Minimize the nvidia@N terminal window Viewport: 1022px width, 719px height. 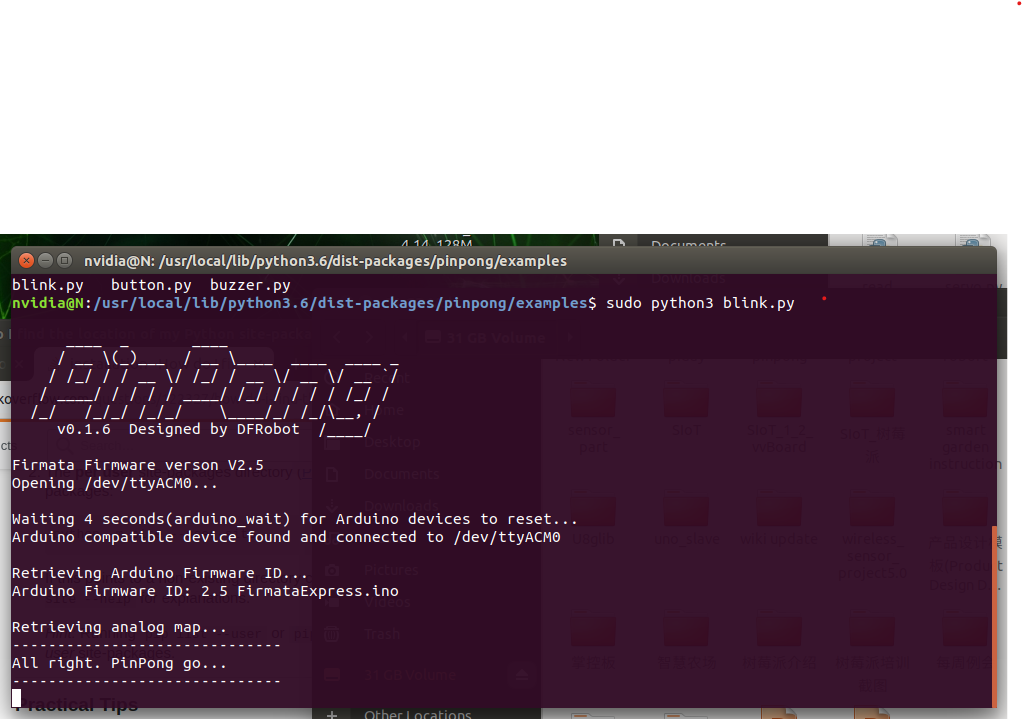tap(45, 261)
